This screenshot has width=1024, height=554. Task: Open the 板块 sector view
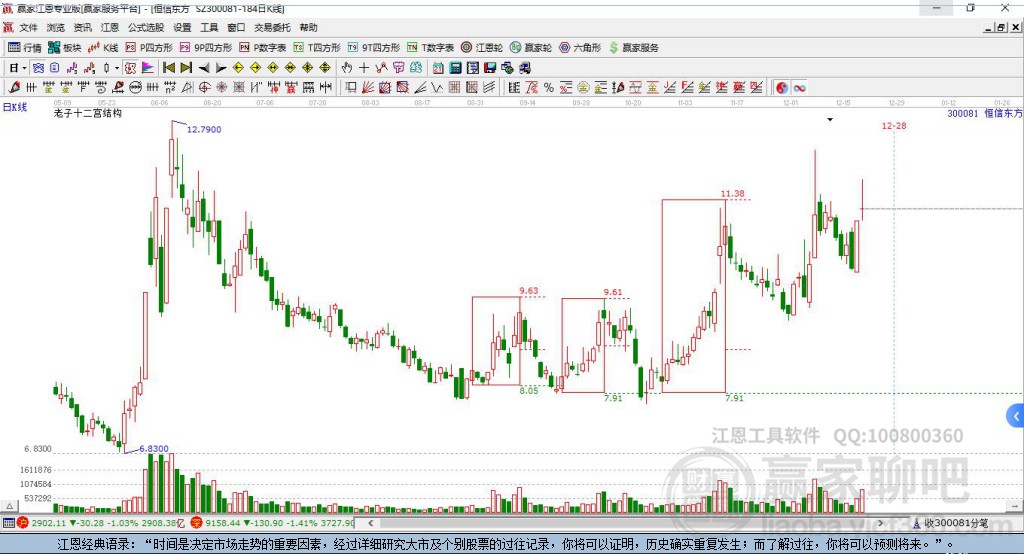pos(65,48)
